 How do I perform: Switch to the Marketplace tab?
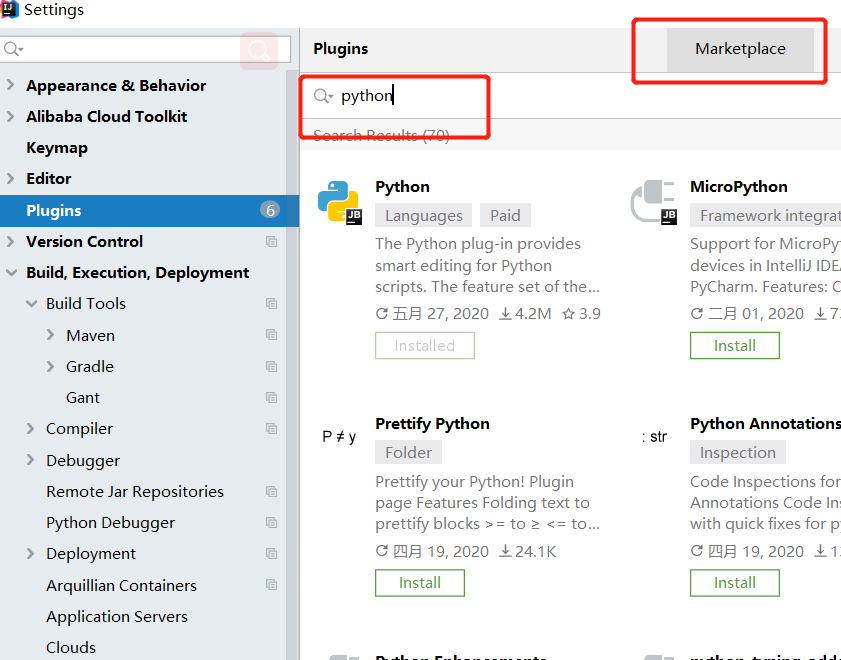point(740,49)
